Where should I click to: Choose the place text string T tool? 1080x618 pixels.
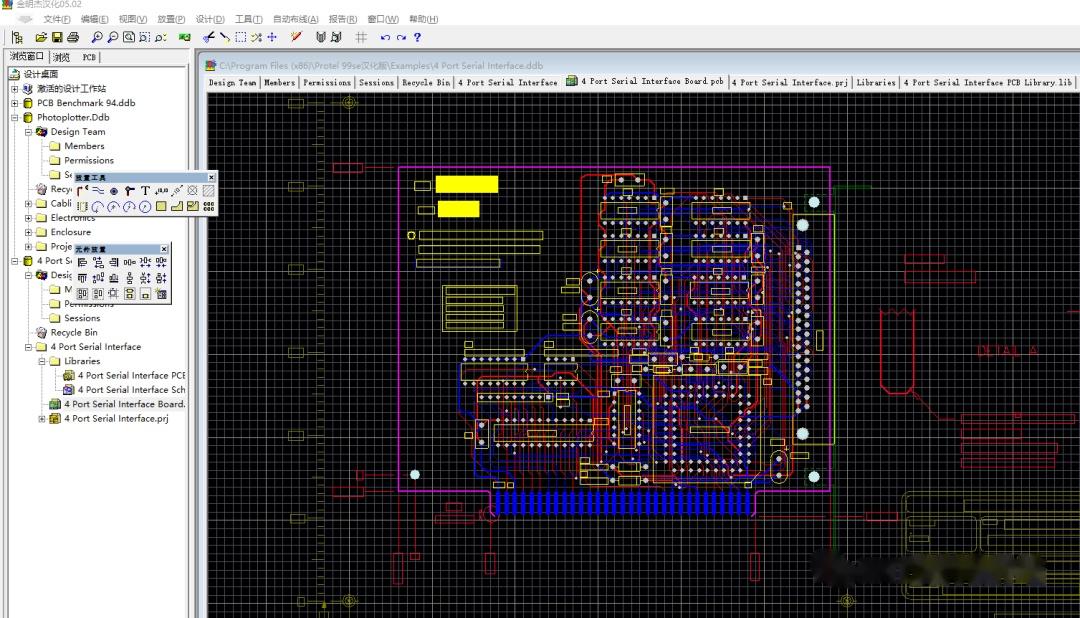click(145, 190)
